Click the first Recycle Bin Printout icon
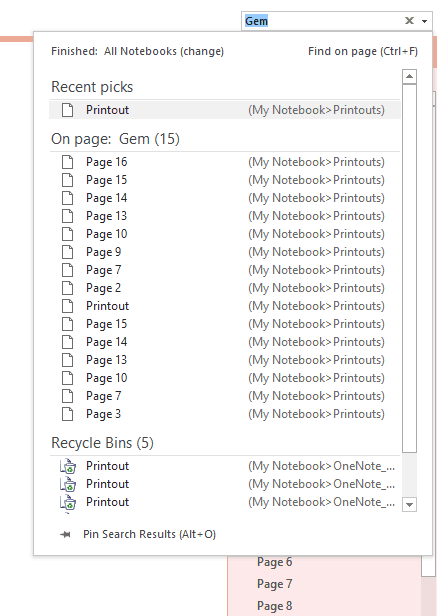 click(68, 466)
